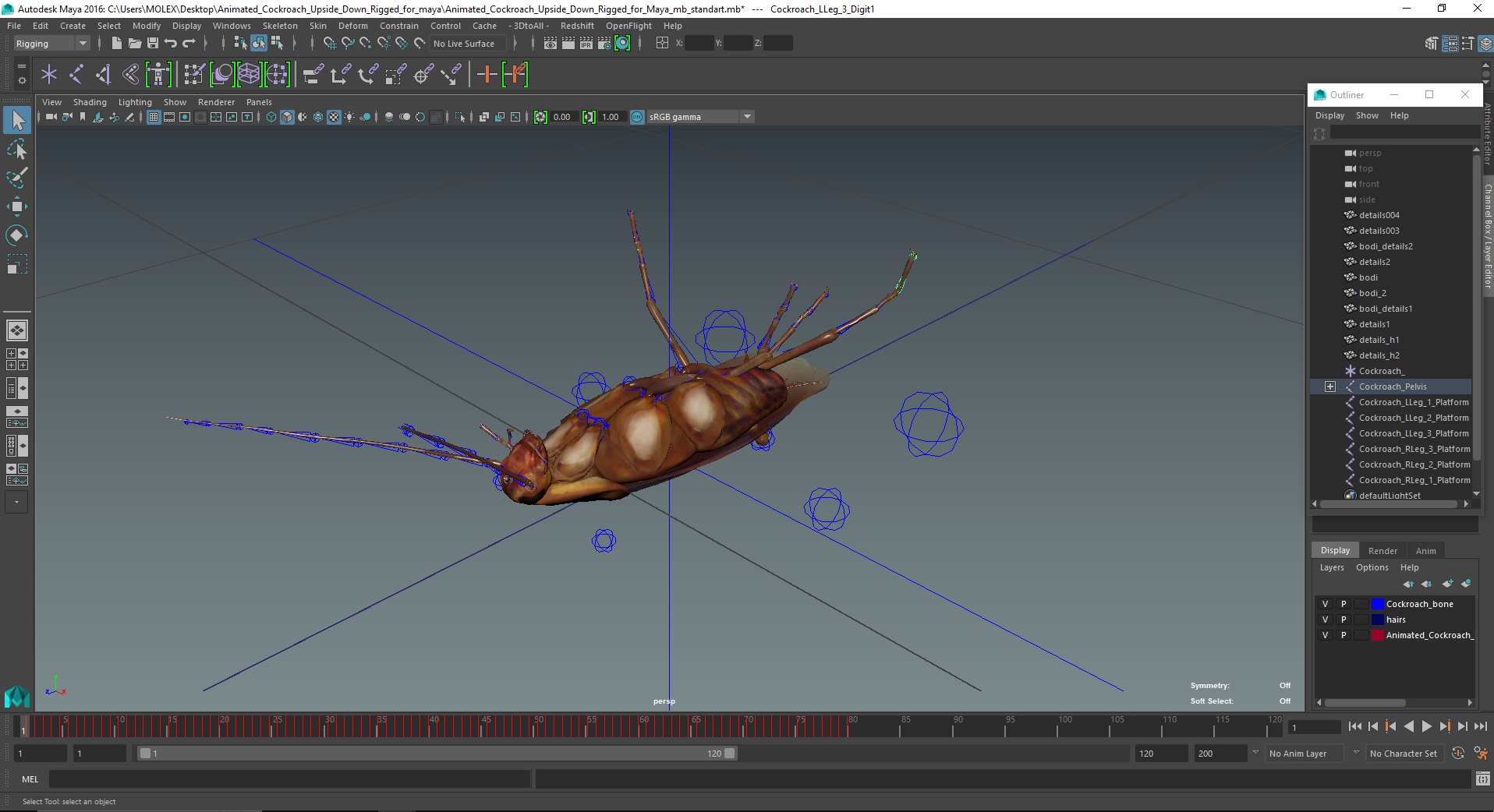Play the animation backwards
1494x812 pixels.
pos(1408,726)
